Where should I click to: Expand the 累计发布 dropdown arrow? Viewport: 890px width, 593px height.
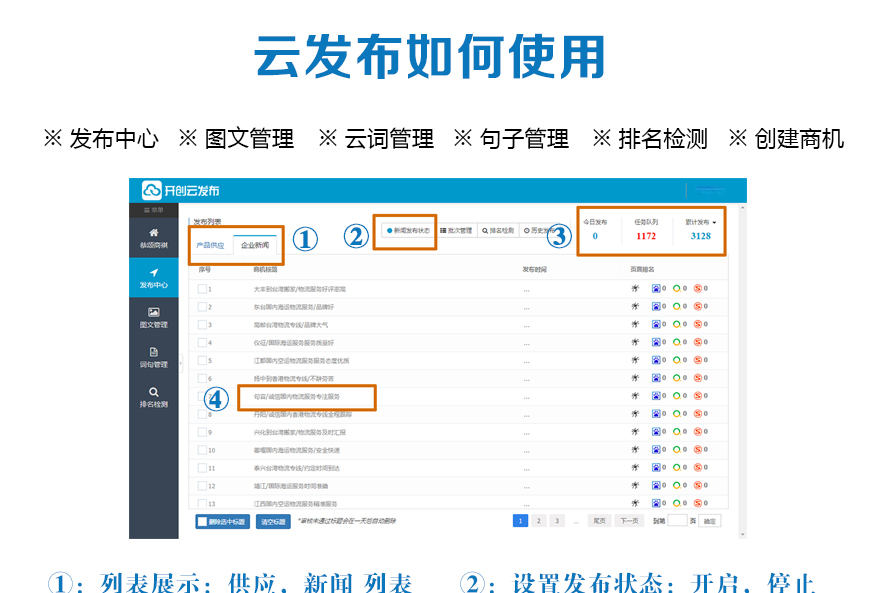pyautogui.click(x=714, y=222)
